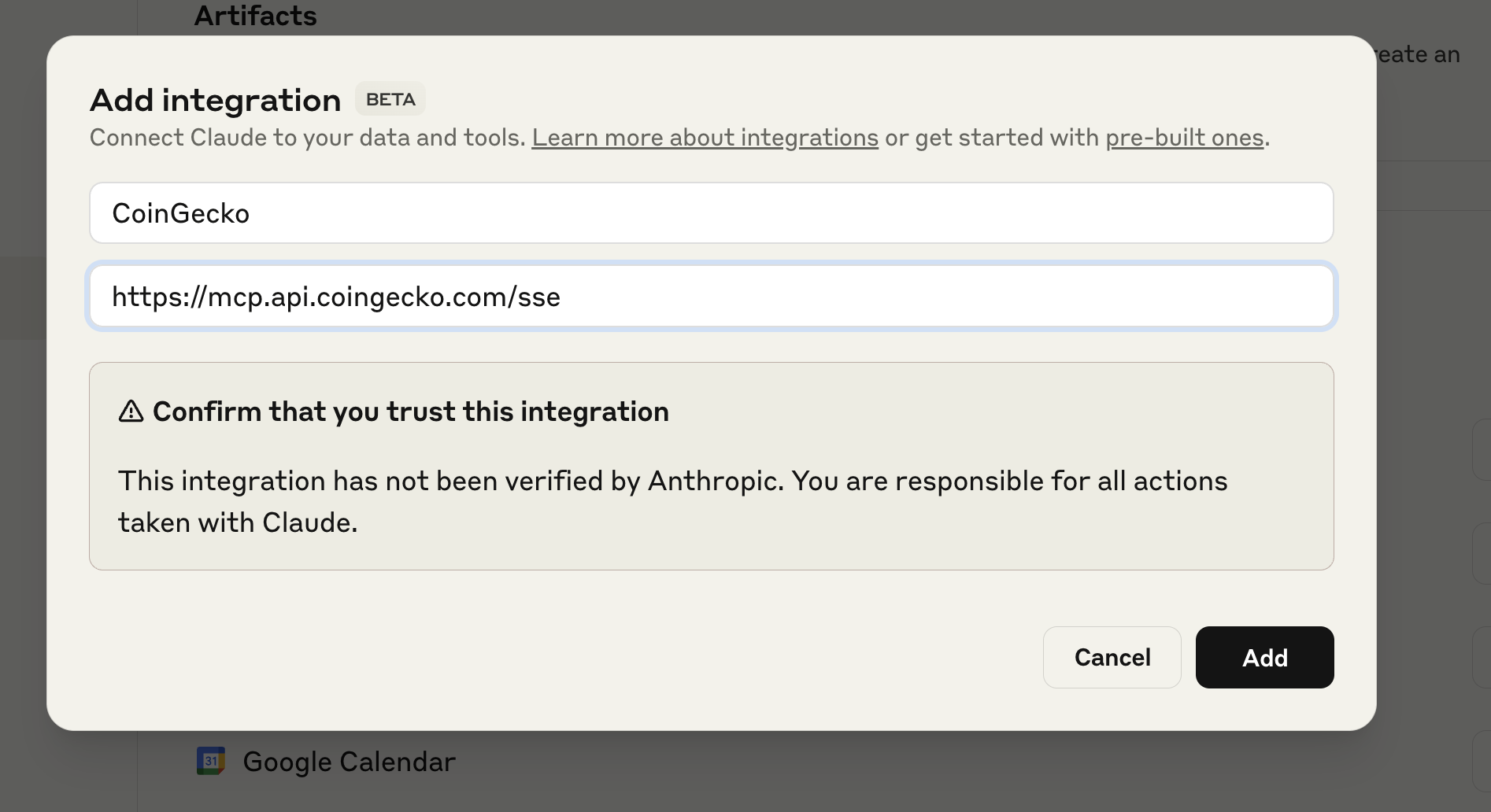Click the Confirm that you trust heading
This screenshot has height=812, width=1491.
coord(410,412)
